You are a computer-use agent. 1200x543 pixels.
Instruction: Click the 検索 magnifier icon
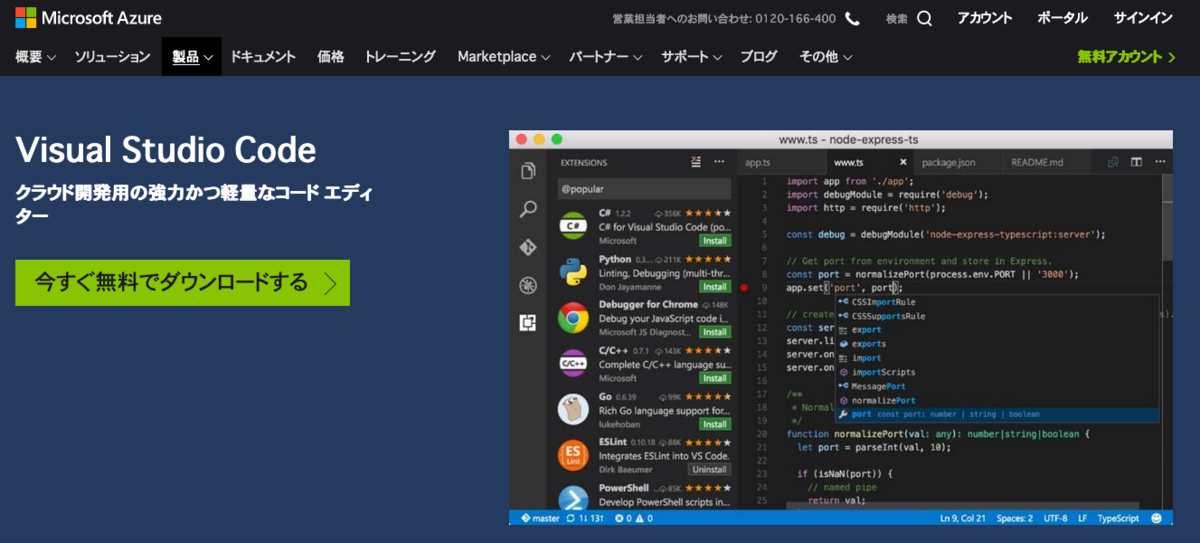[924, 18]
